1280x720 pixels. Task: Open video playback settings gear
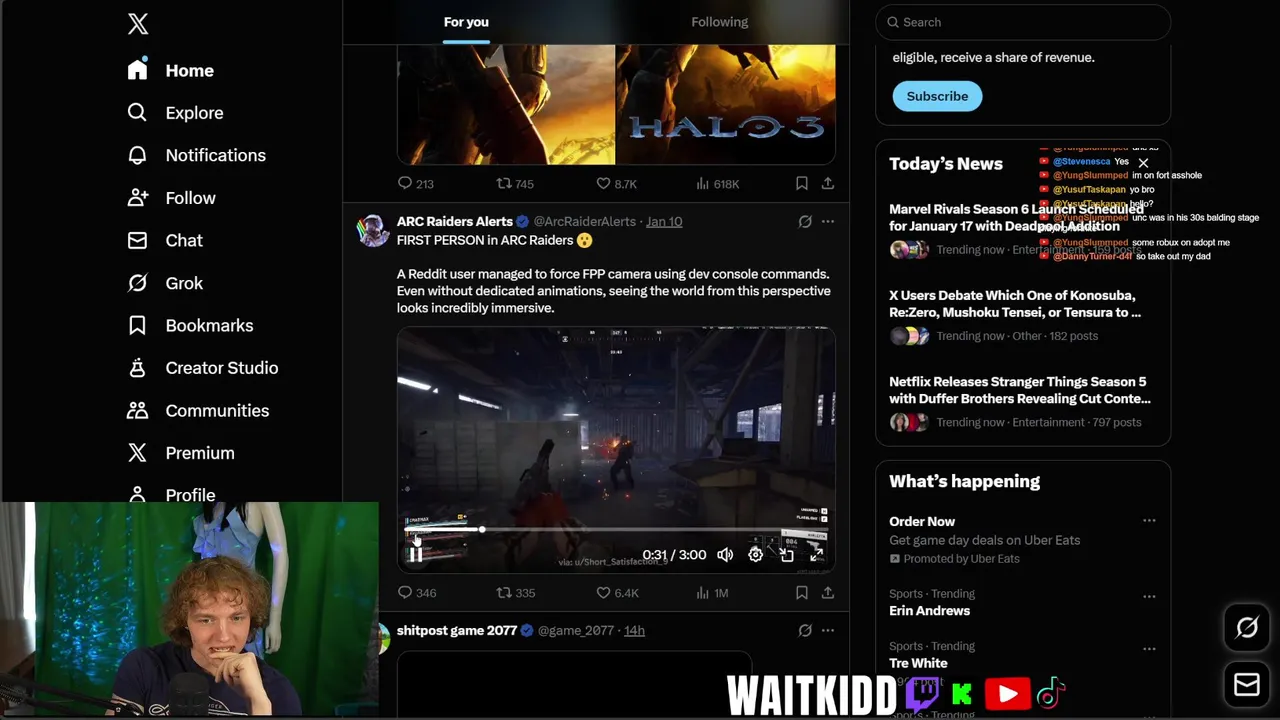[756, 555]
